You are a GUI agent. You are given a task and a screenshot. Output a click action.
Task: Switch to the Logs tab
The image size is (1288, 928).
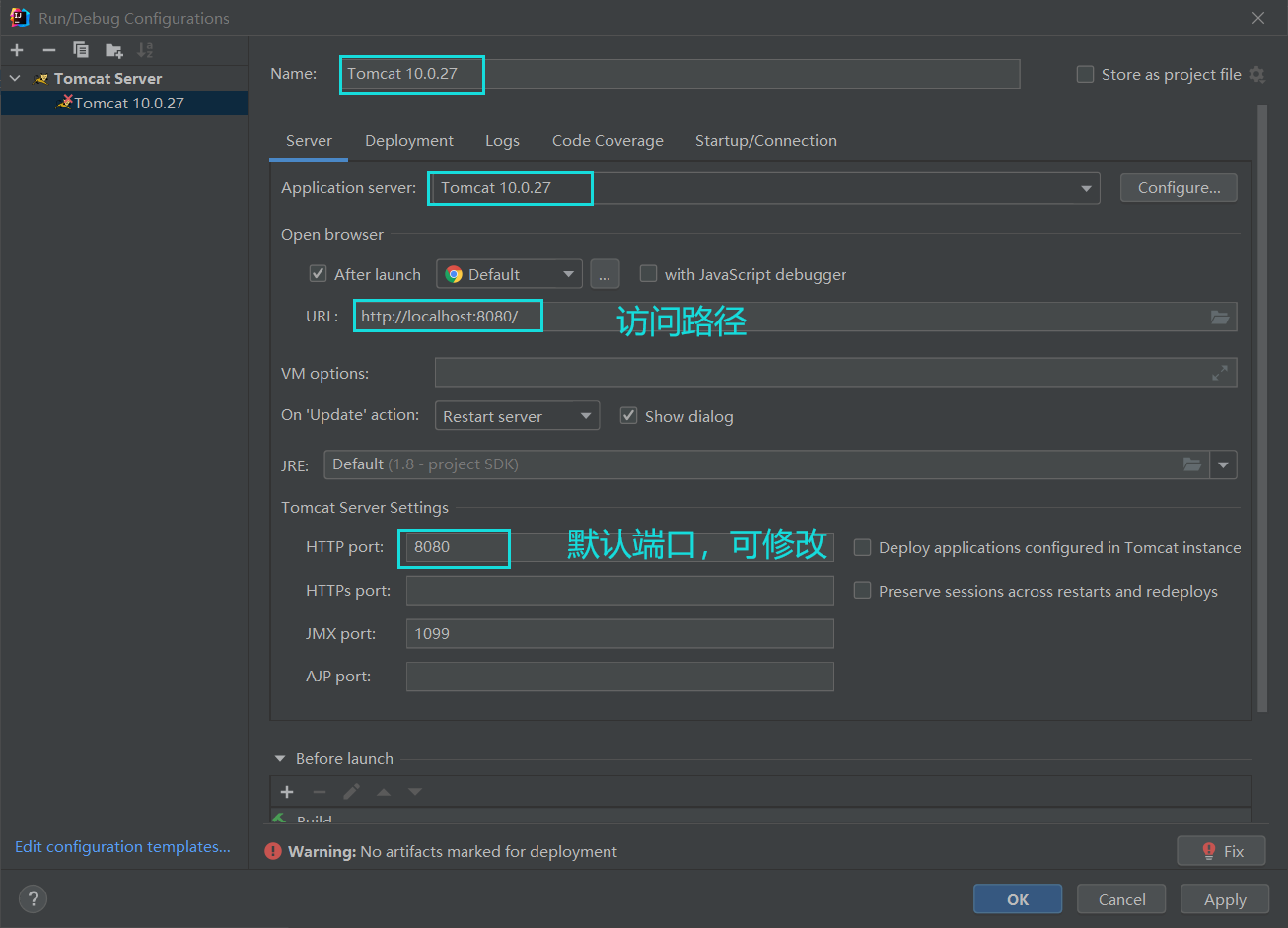pos(502,141)
